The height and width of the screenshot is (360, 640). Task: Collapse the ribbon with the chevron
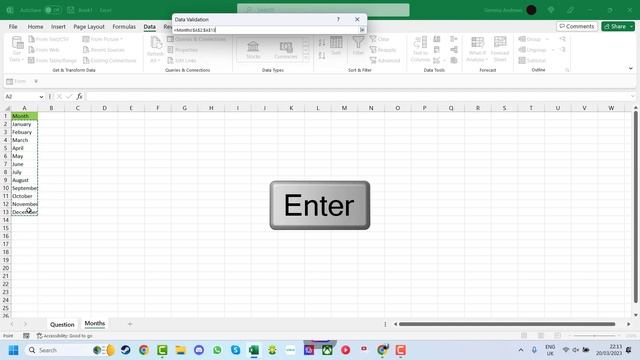(631, 69)
